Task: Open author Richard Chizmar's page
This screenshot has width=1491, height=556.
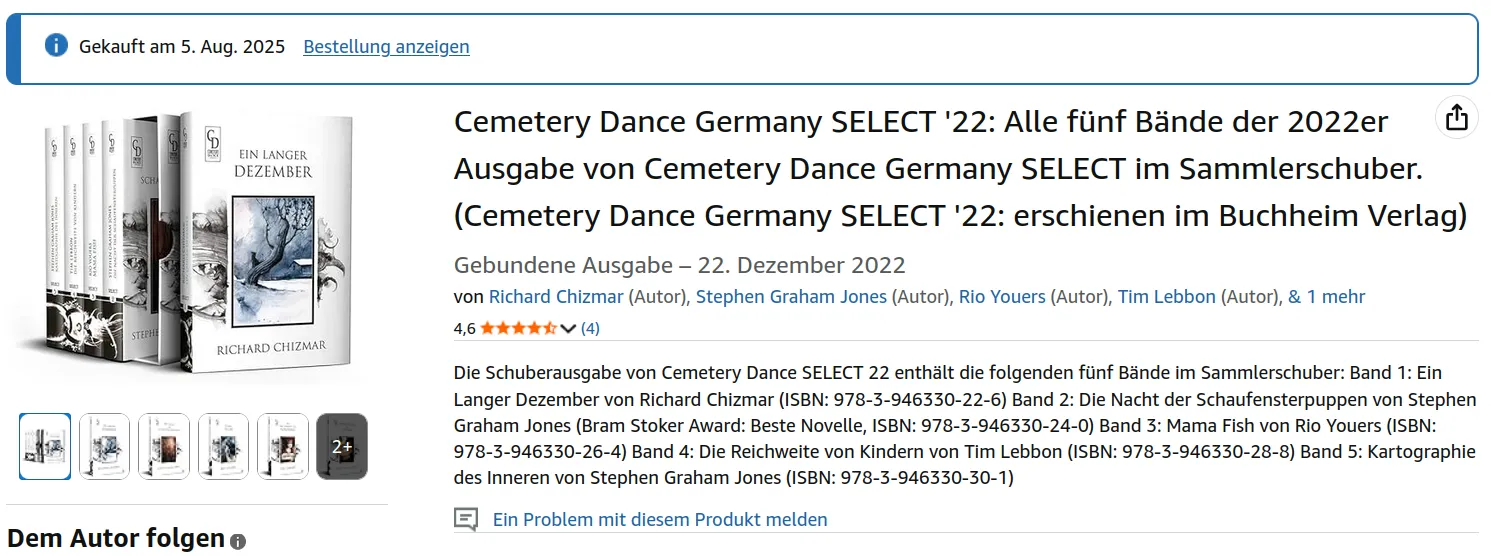Action: click(x=556, y=296)
